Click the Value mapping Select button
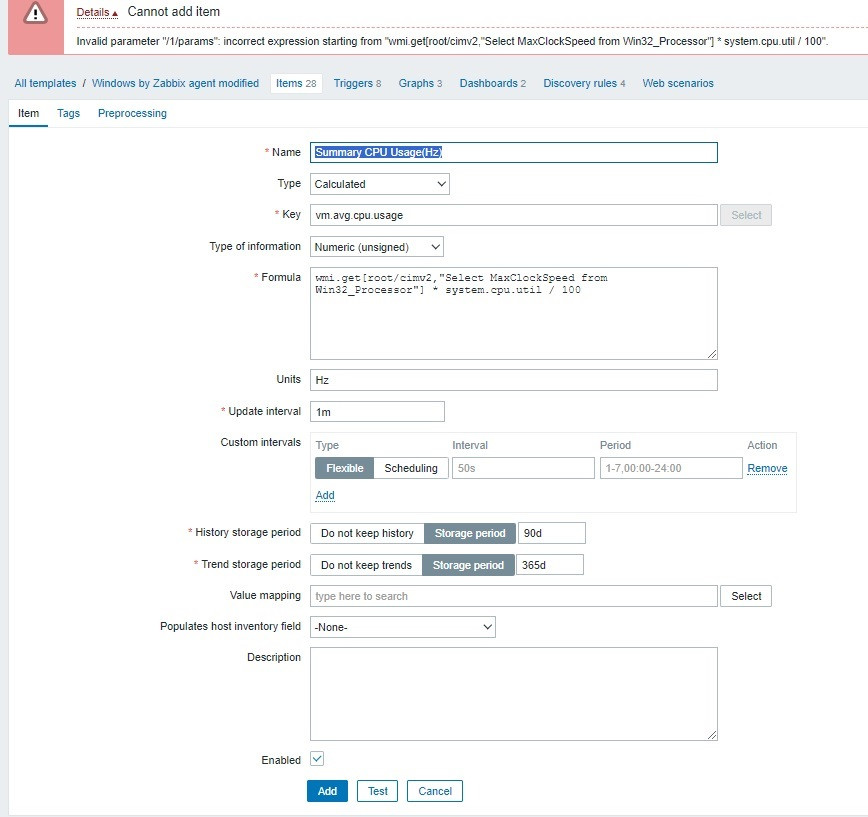The width and height of the screenshot is (868, 817). (746, 596)
